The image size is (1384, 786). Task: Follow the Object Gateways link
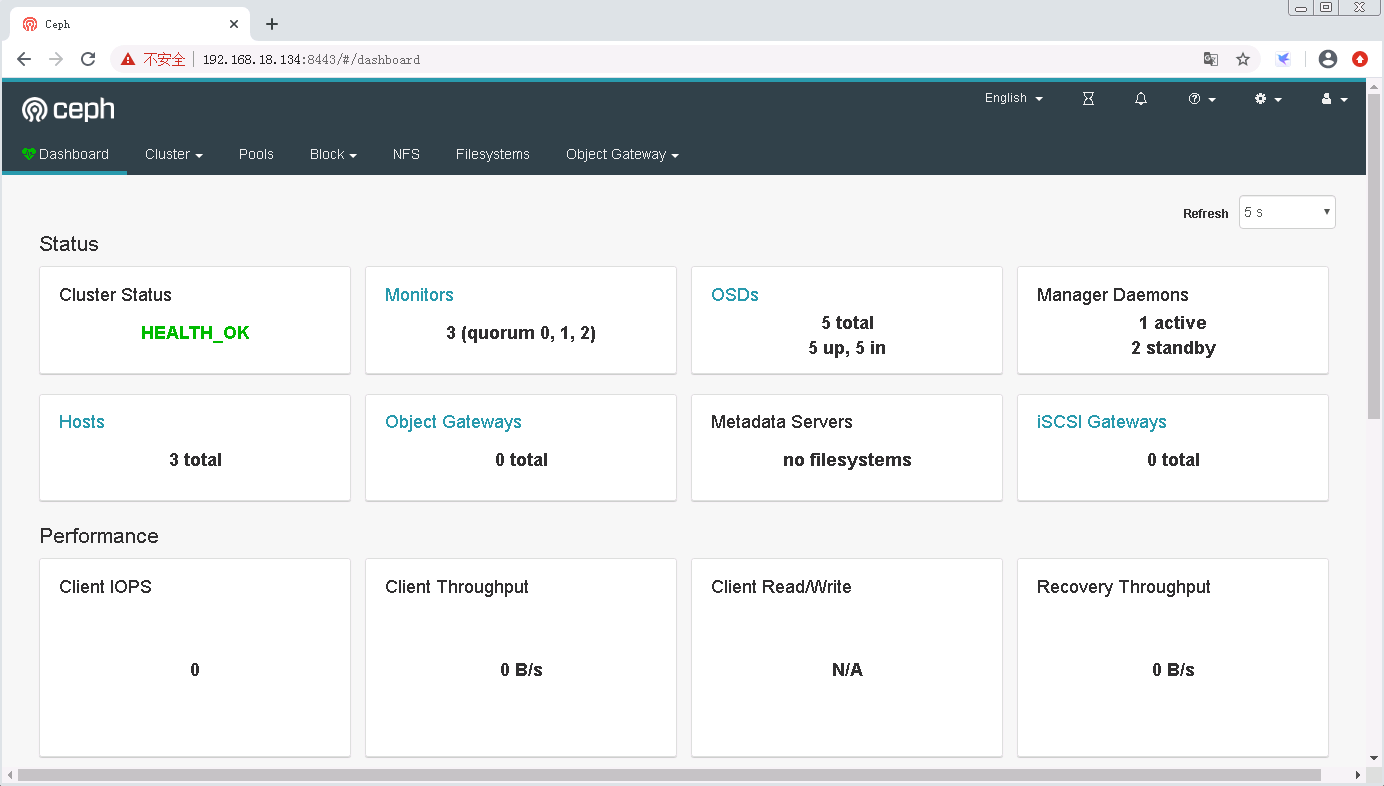coord(454,422)
